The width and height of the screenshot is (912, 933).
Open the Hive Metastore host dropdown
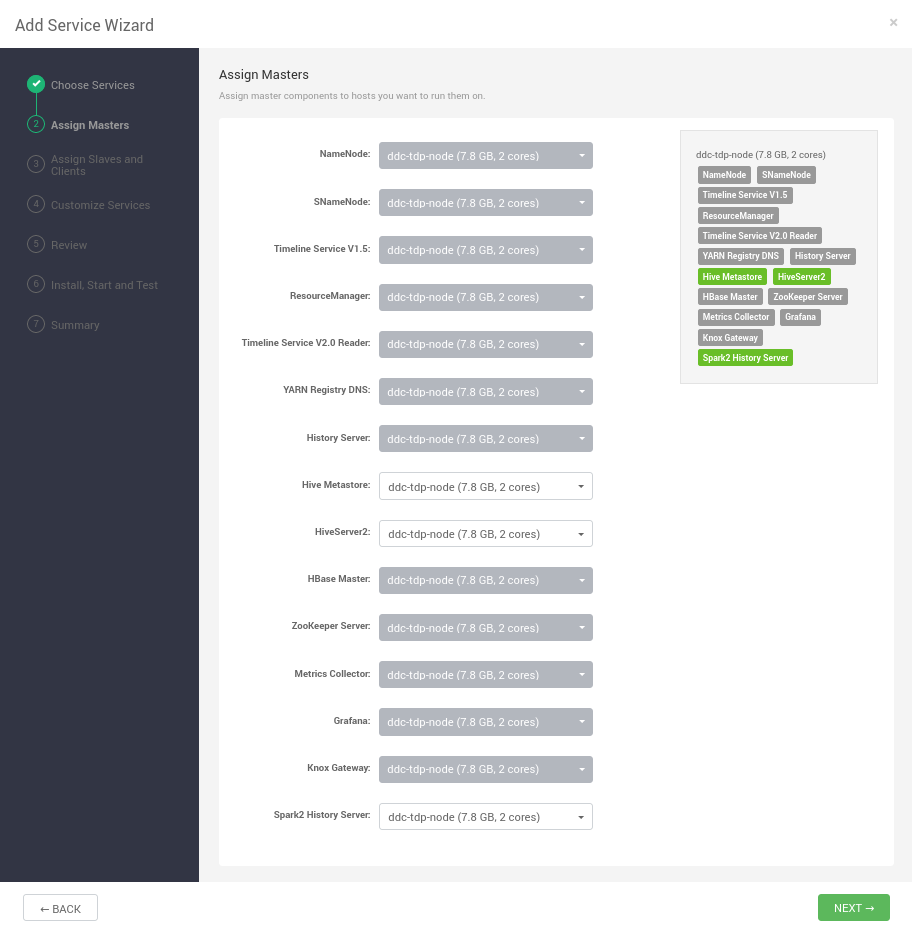click(485, 486)
